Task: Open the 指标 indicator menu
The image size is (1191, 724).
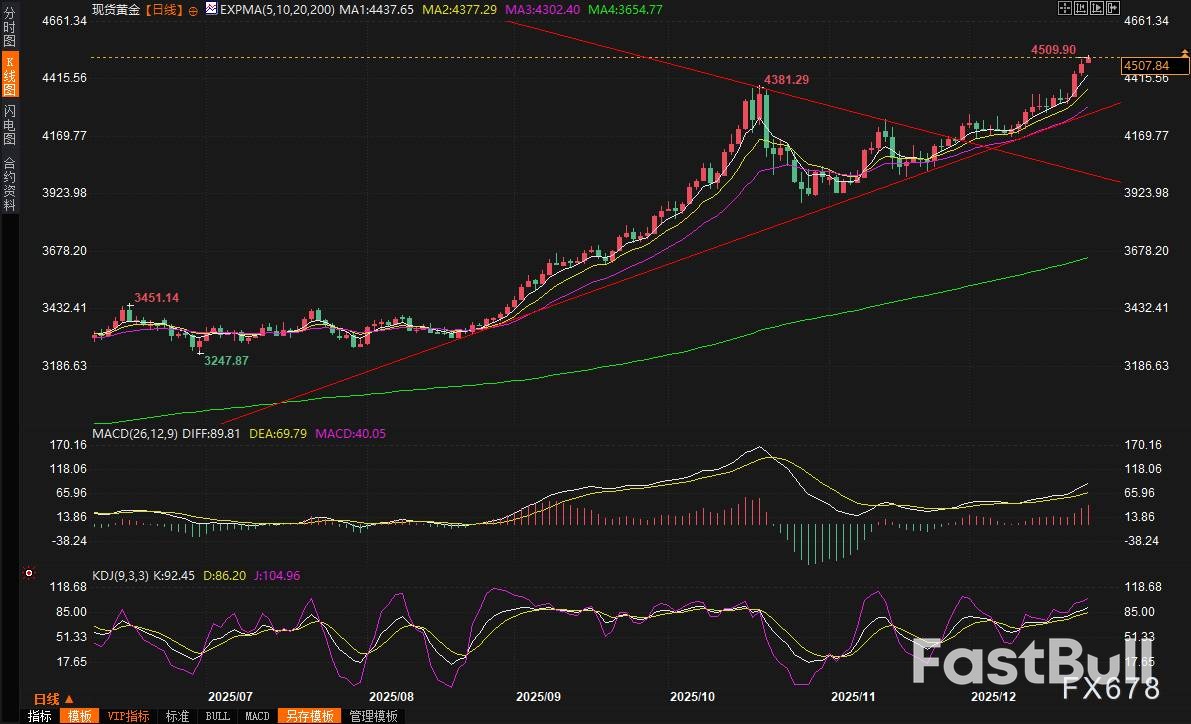Action: pos(40,716)
